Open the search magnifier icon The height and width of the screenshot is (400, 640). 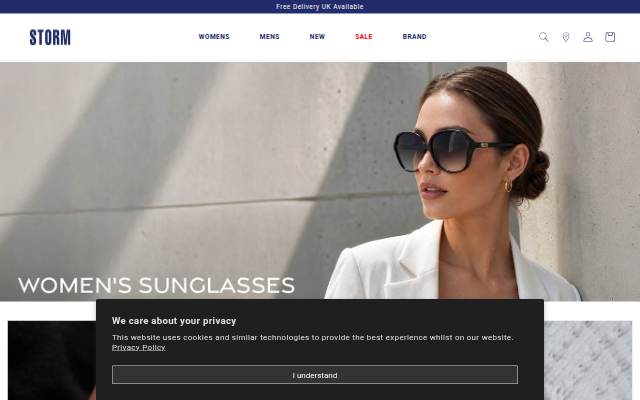543,37
